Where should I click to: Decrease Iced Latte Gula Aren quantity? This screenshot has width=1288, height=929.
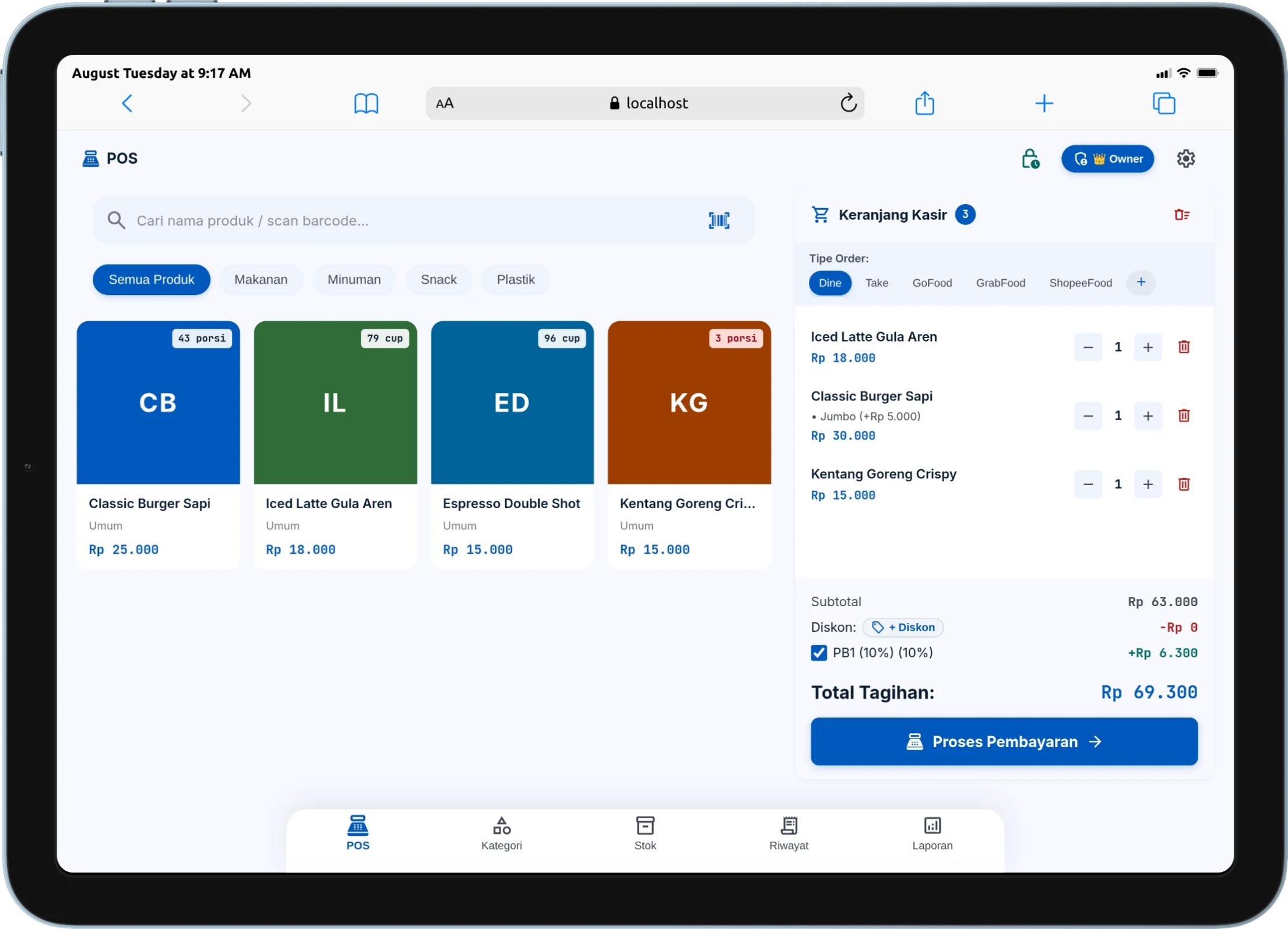[1088, 347]
